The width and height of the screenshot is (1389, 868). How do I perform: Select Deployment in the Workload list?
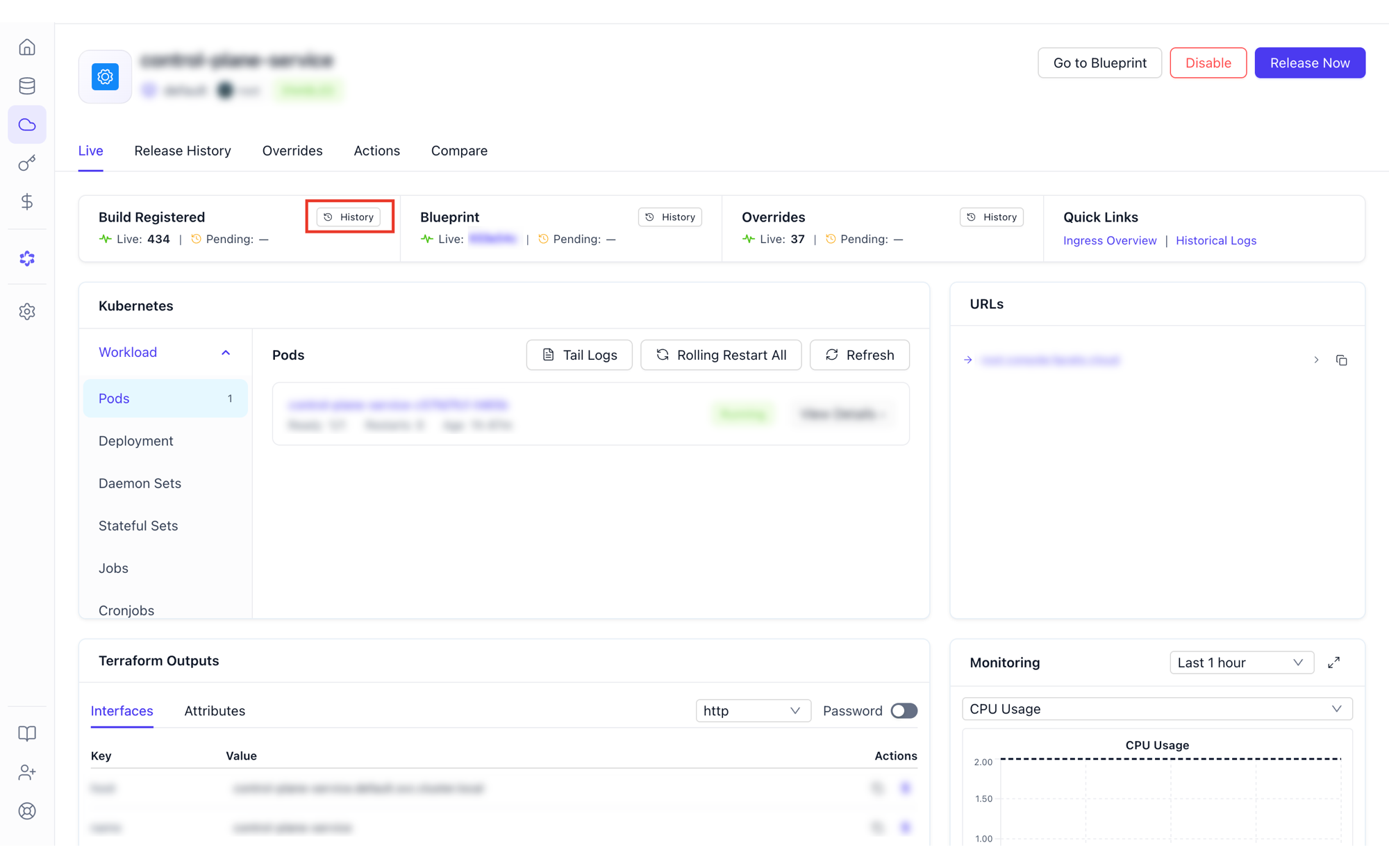[x=136, y=441]
